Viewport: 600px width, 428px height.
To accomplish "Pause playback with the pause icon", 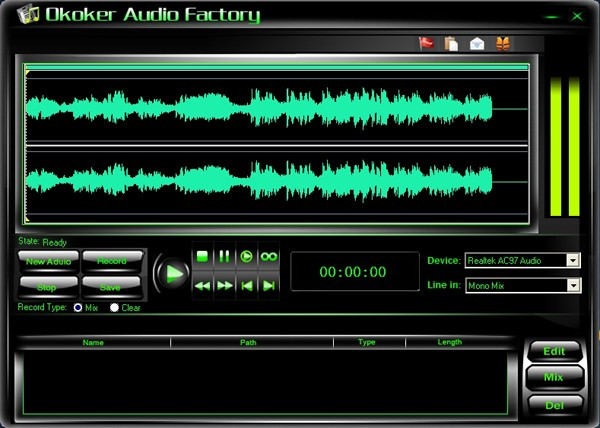I will (224, 256).
